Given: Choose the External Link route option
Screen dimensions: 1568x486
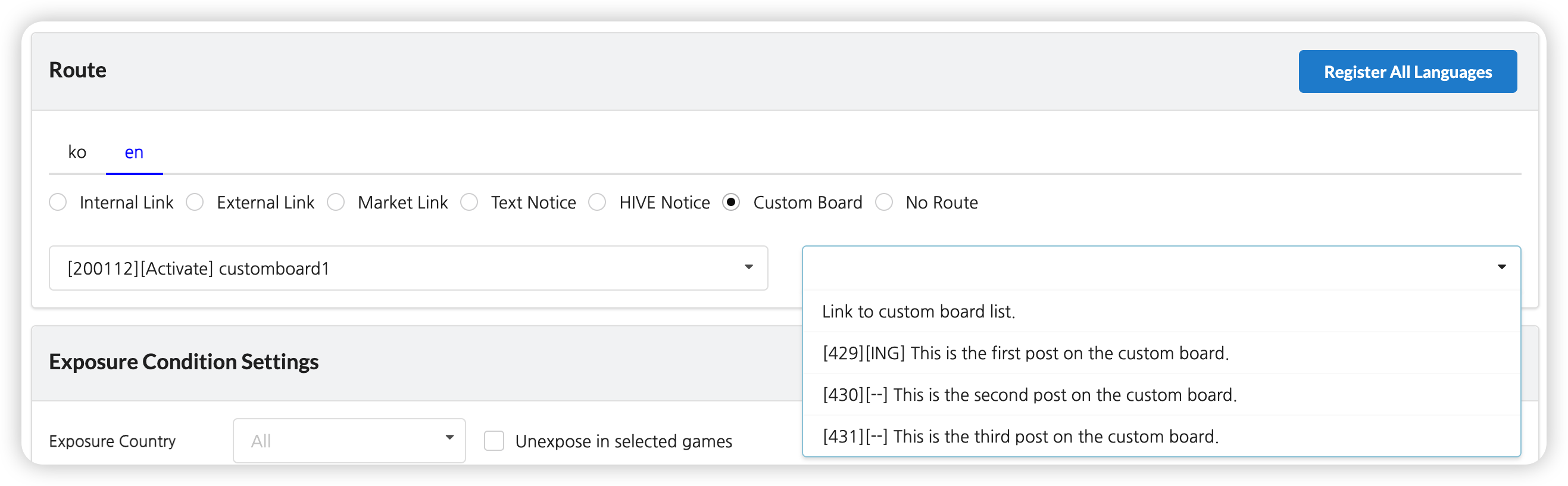Looking at the screenshot, I should 195,202.
